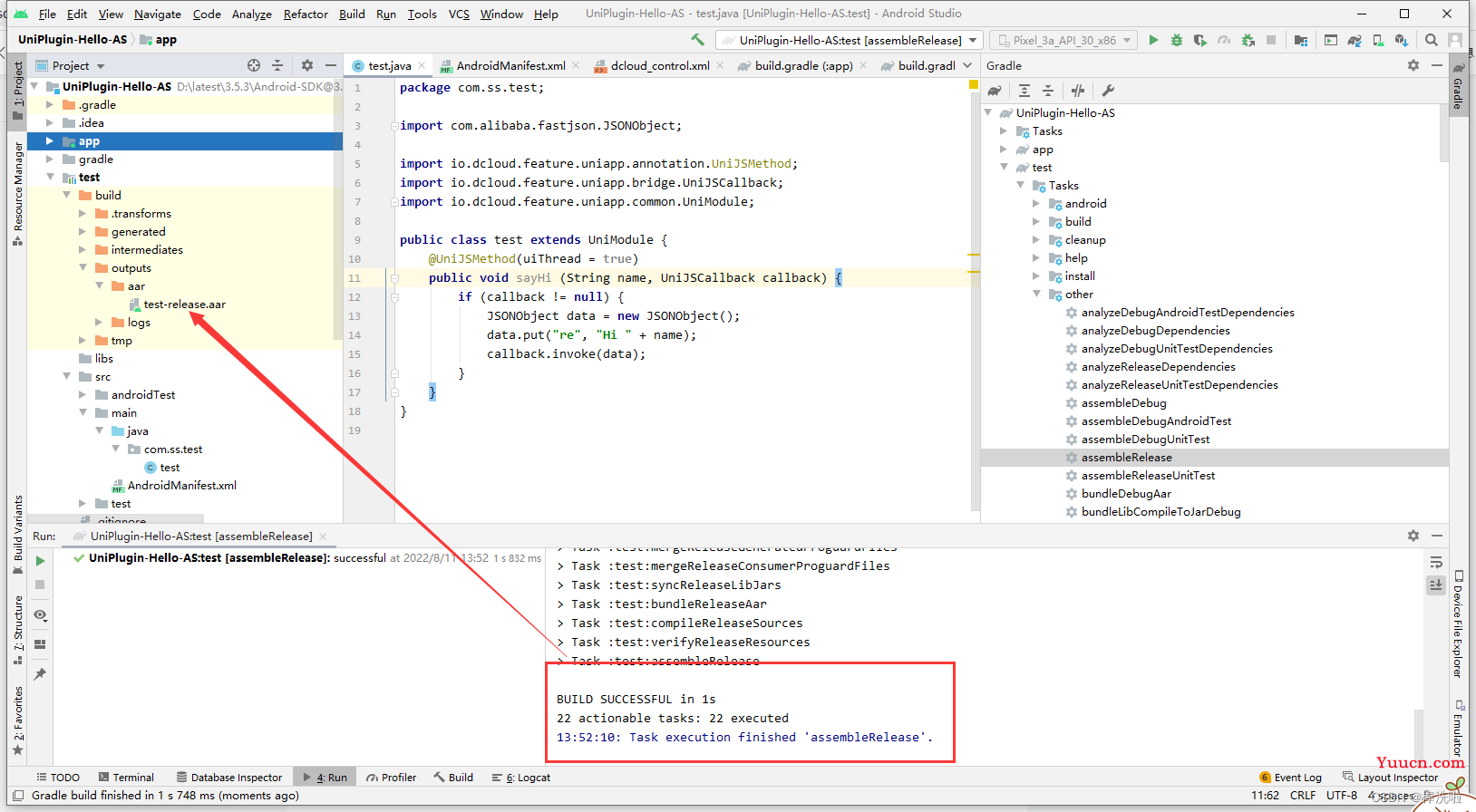The width and height of the screenshot is (1476, 812).
Task: Toggle the Run panel eye view icon
Action: pos(40,615)
